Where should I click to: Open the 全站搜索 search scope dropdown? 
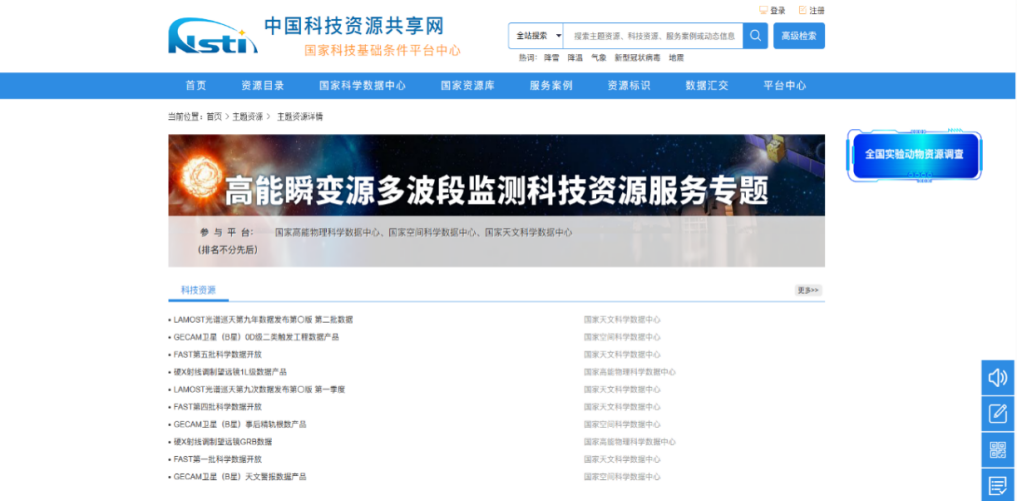pyautogui.click(x=537, y=36)
